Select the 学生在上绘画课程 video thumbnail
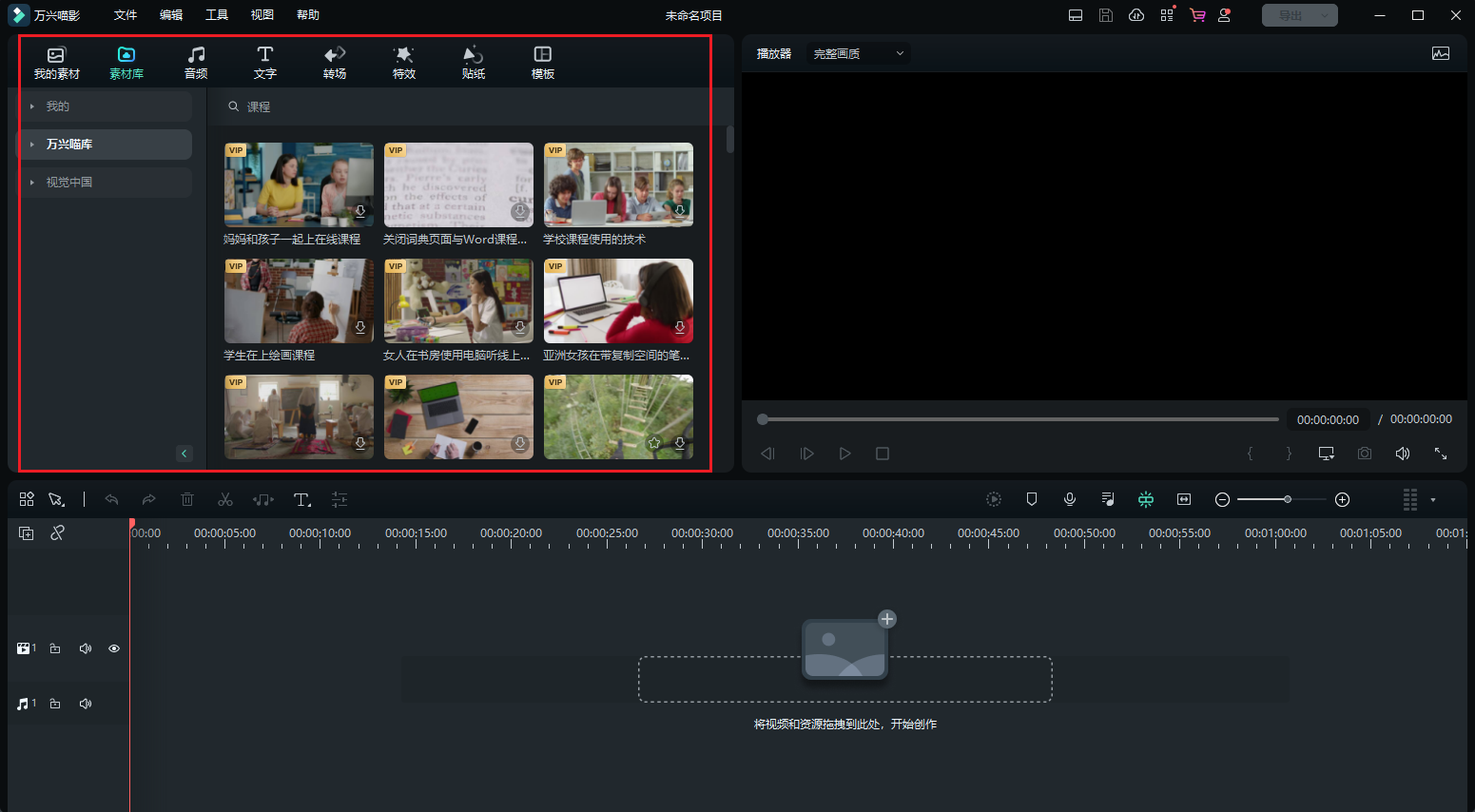Image resolution: width=1475 pixels, height=812 pixels. tap(299, 301)
